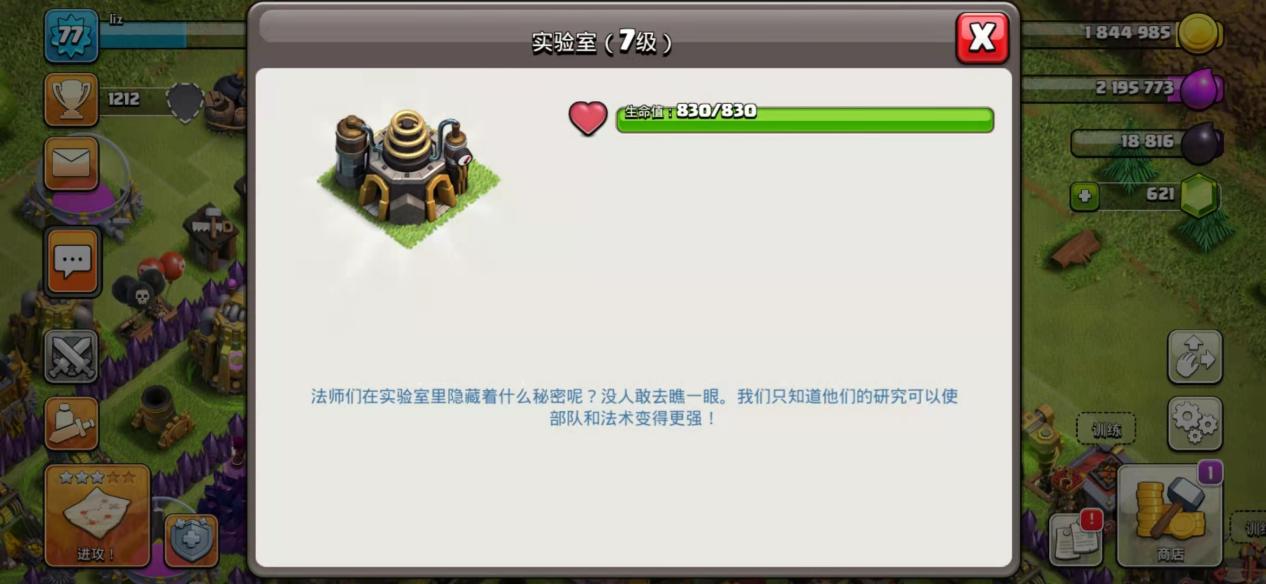Open the trophy league icon
1266x584 pixels.
tap(71, 99)
